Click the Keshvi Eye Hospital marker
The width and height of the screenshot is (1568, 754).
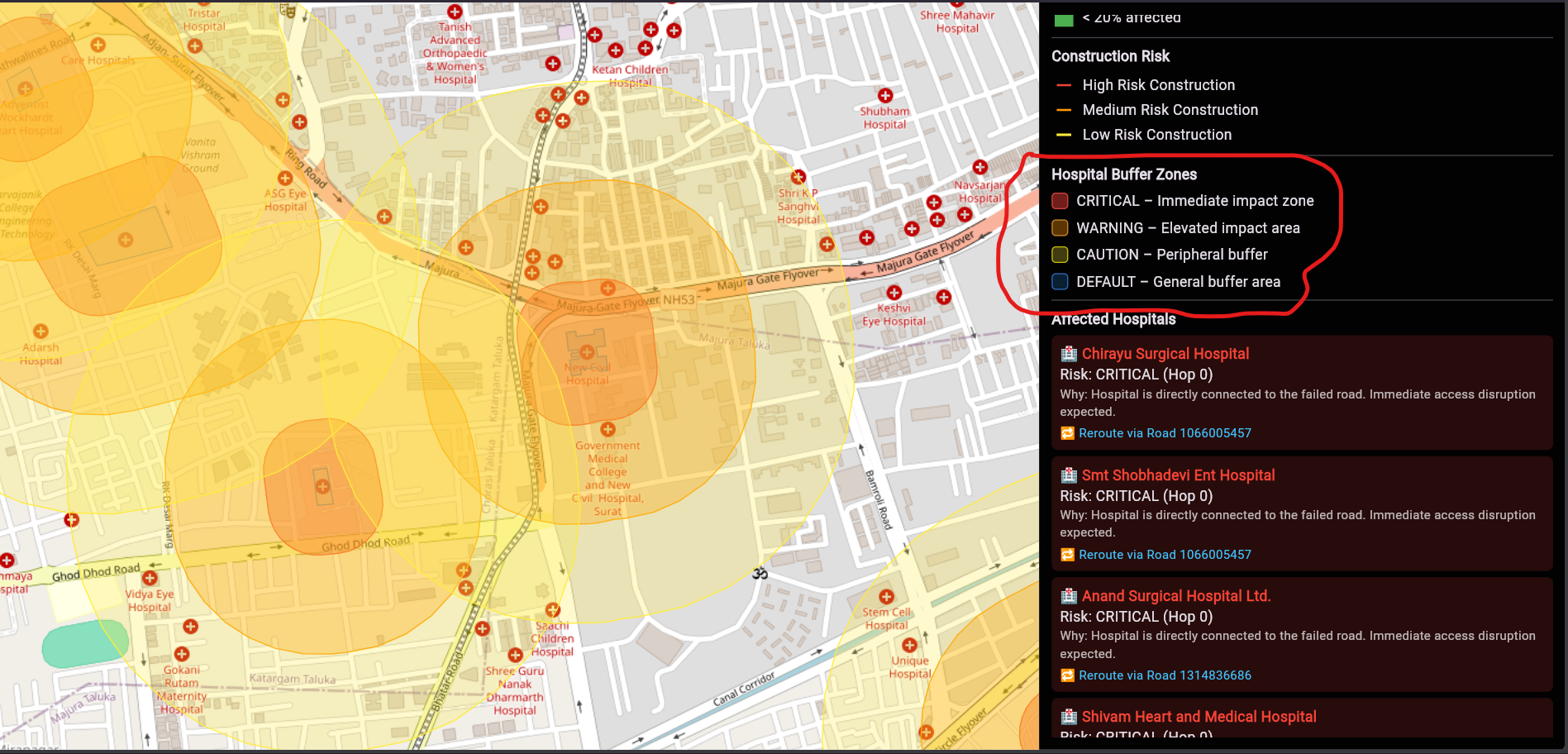pos(894,293)
